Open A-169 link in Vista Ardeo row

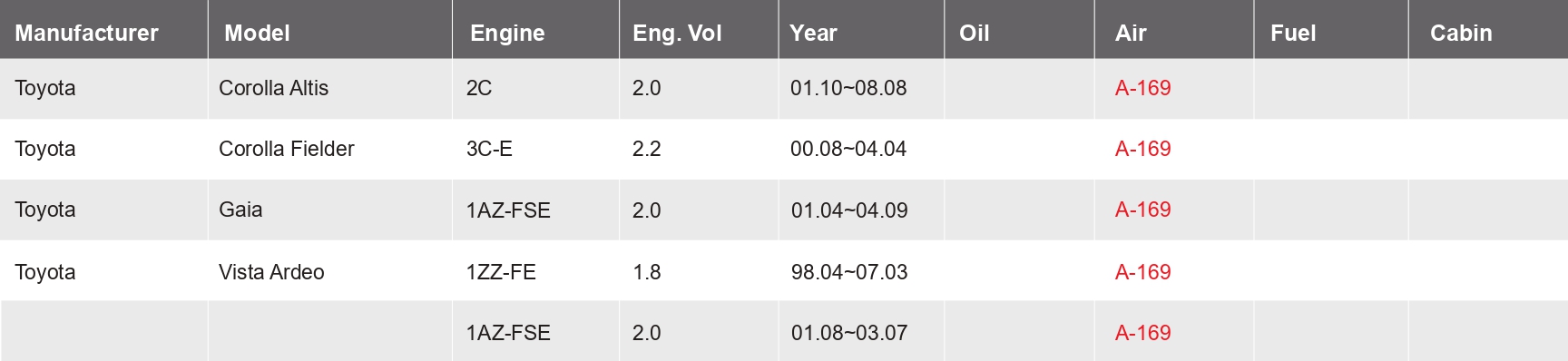coord(1142,272)
